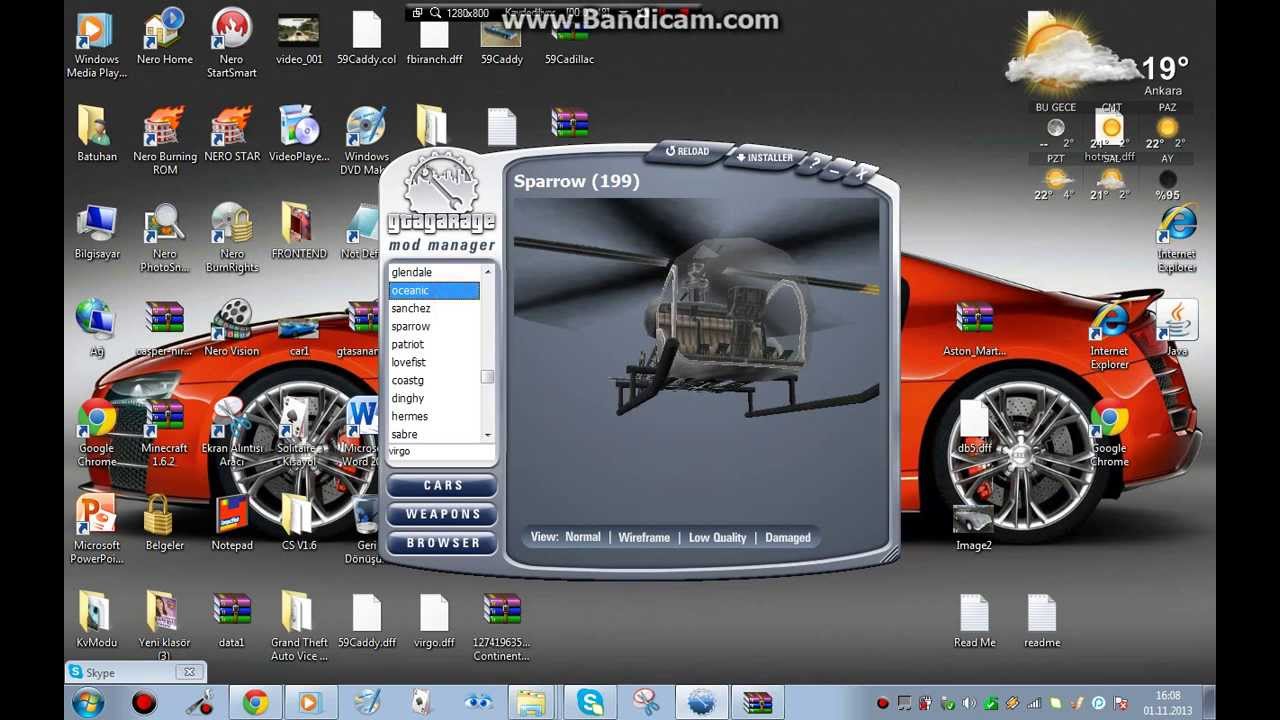This screenshot has height=720, width=1280.
Task: Open Nero Home desktop icon
Action: (165, 38)
